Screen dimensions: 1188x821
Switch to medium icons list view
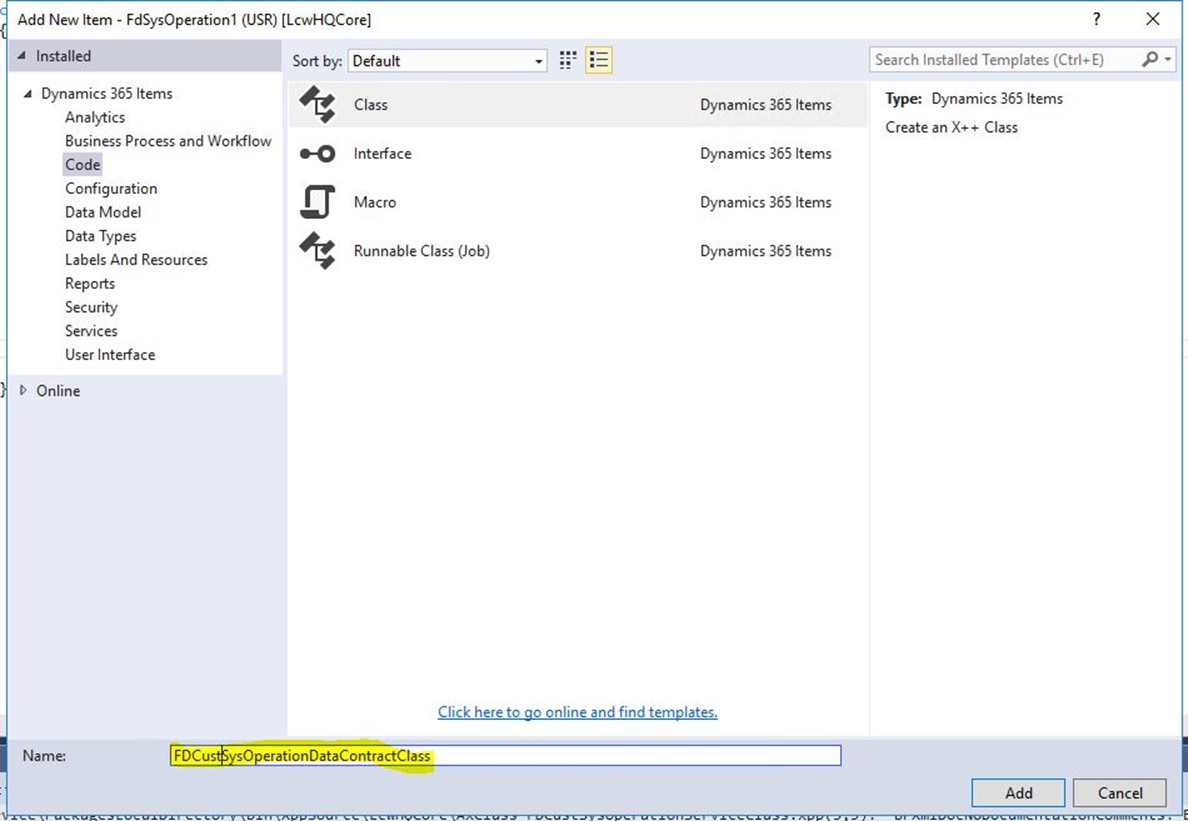click(599, 61)
